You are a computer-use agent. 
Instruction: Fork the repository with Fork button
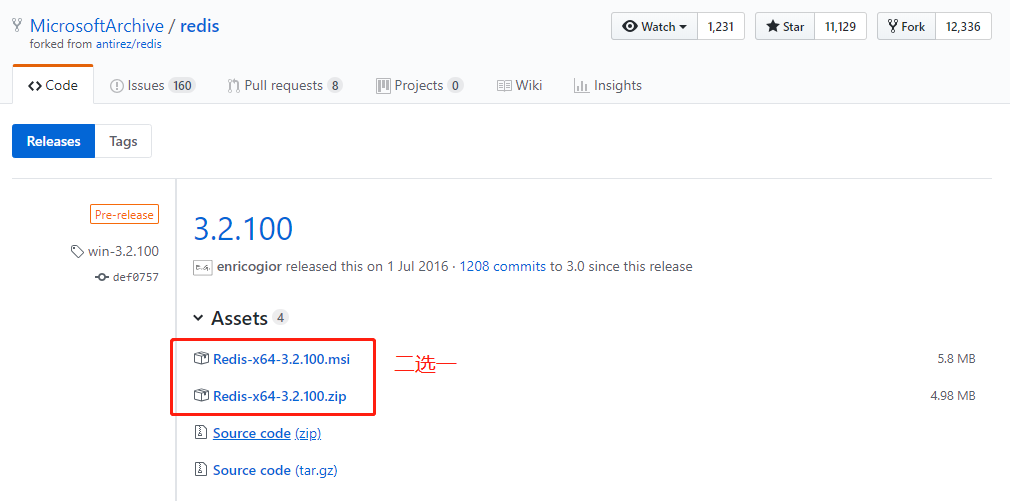coord(906,26)
